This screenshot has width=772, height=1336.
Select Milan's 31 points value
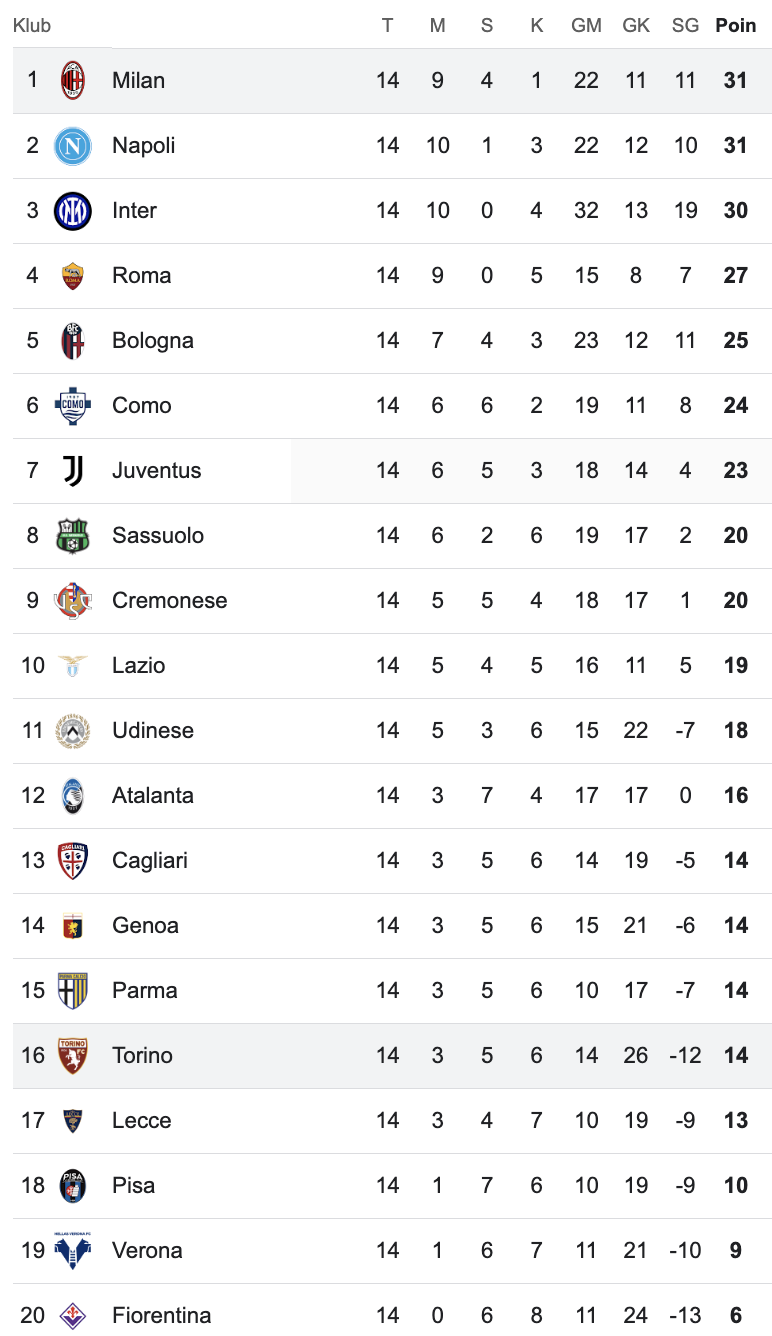(x=736, y=80)
